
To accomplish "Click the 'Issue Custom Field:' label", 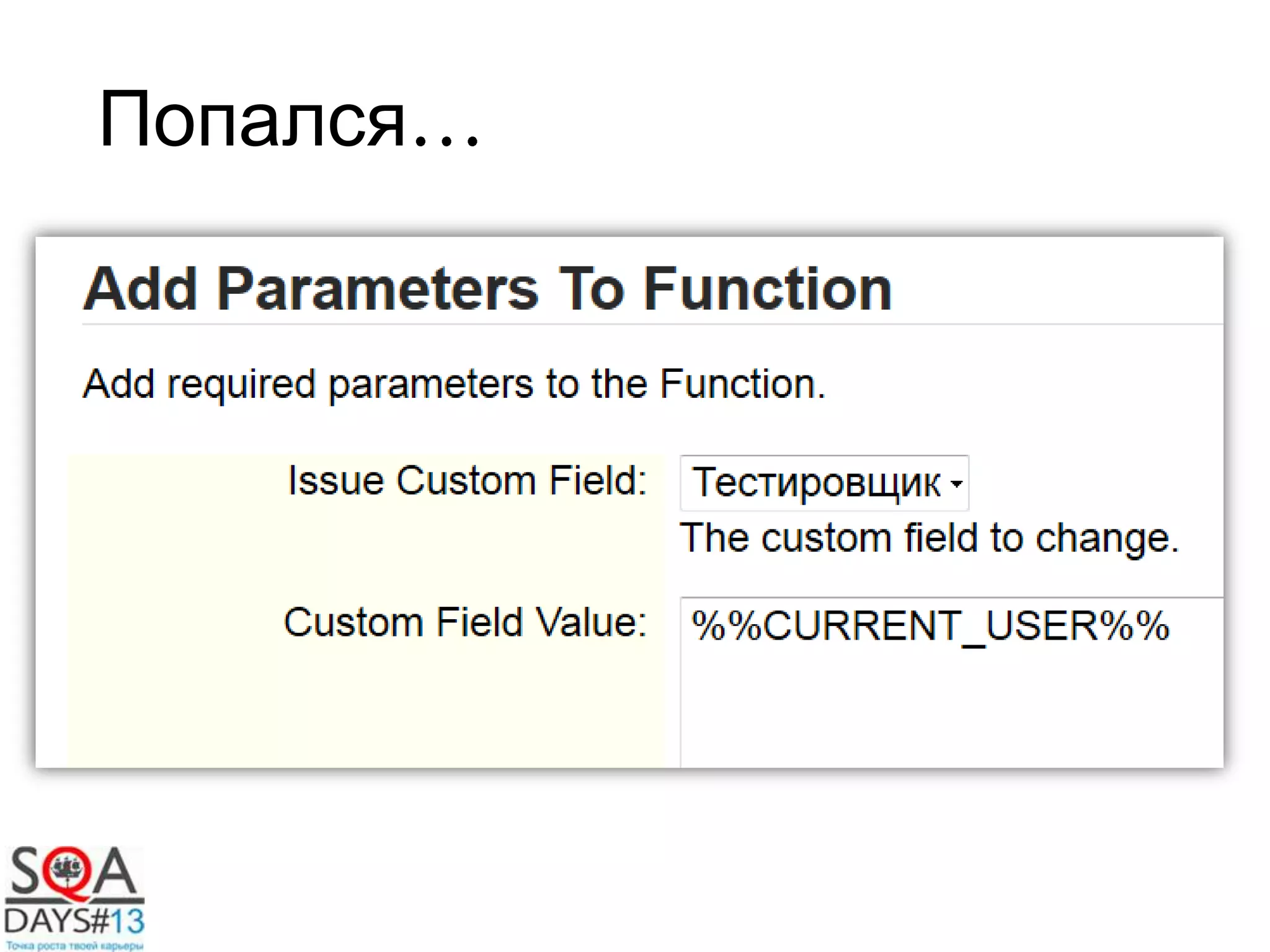I will (x=467, y=480).
